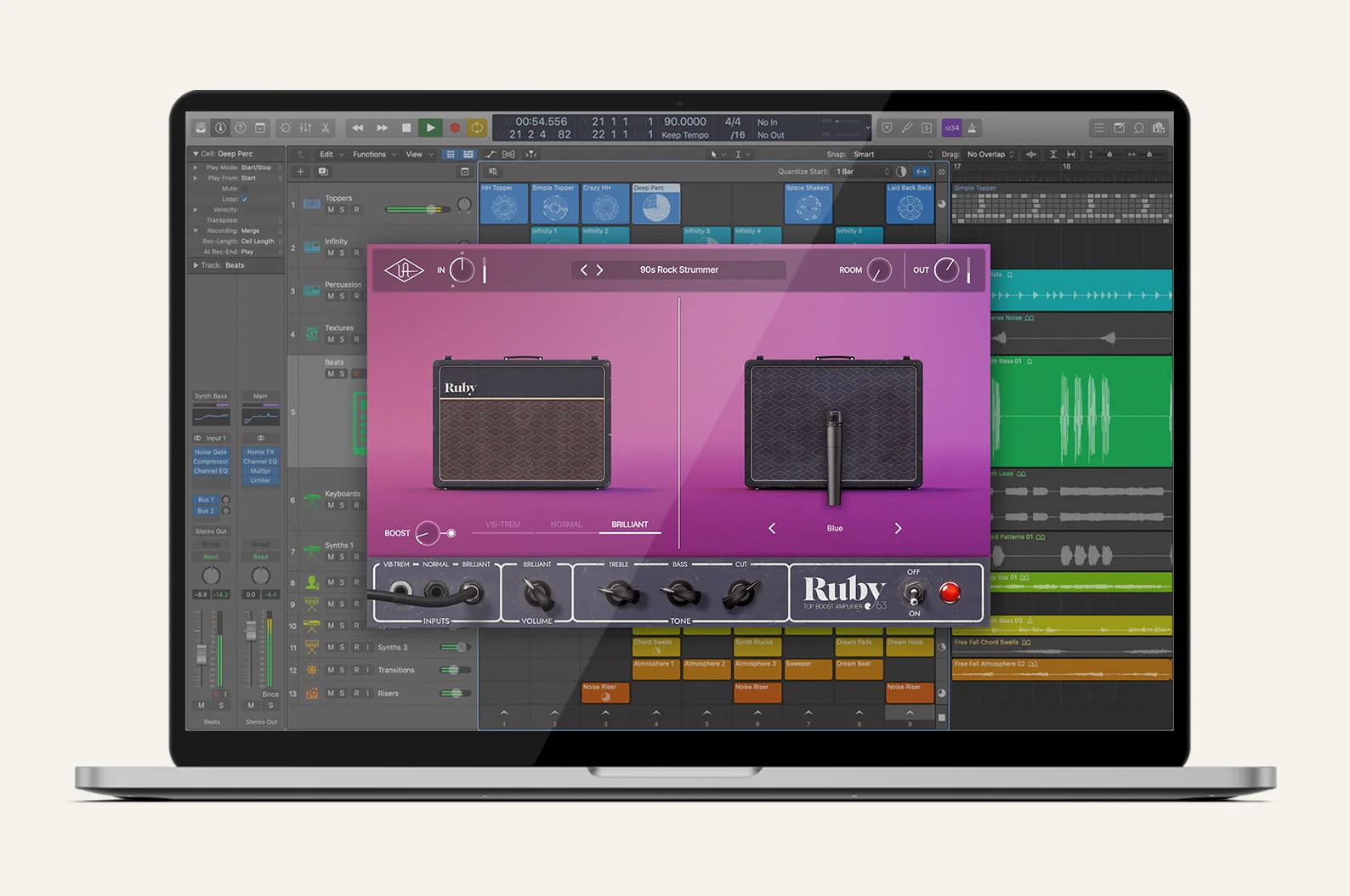The height and width of the screenshot is (896, 1350).
Task: Toggle the Loop checkbox in Cell inspector
Action: click(245, 199)
